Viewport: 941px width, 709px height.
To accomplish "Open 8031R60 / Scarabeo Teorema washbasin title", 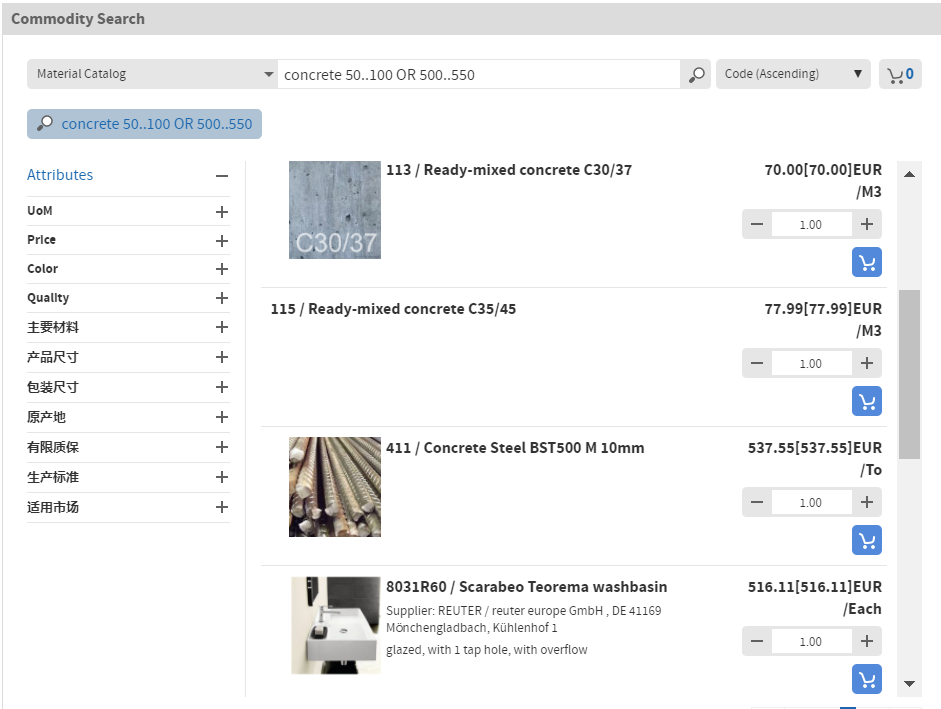I will click(526, 587).
